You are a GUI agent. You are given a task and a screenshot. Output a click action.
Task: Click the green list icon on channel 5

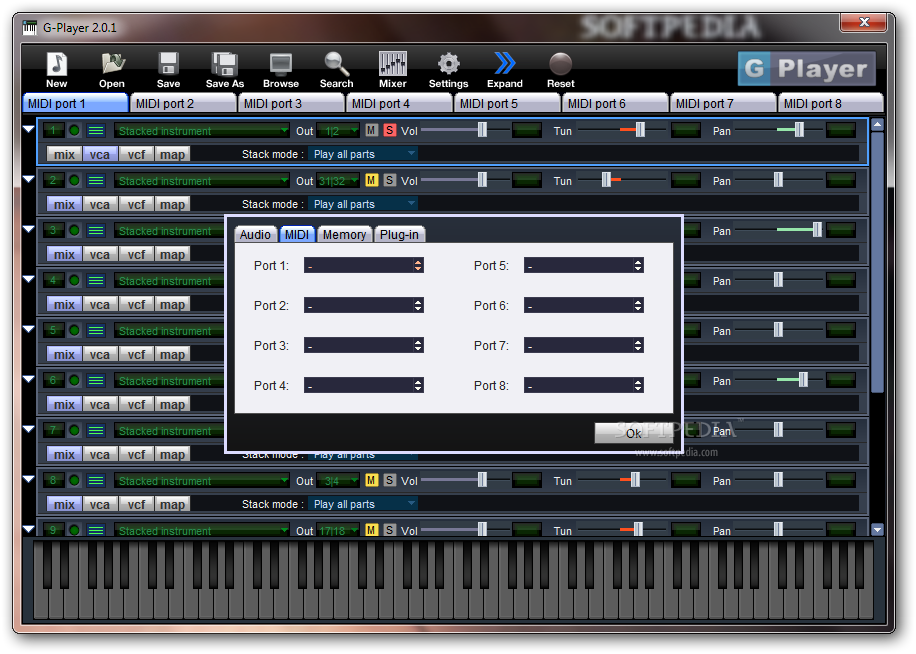click(96, 331)
